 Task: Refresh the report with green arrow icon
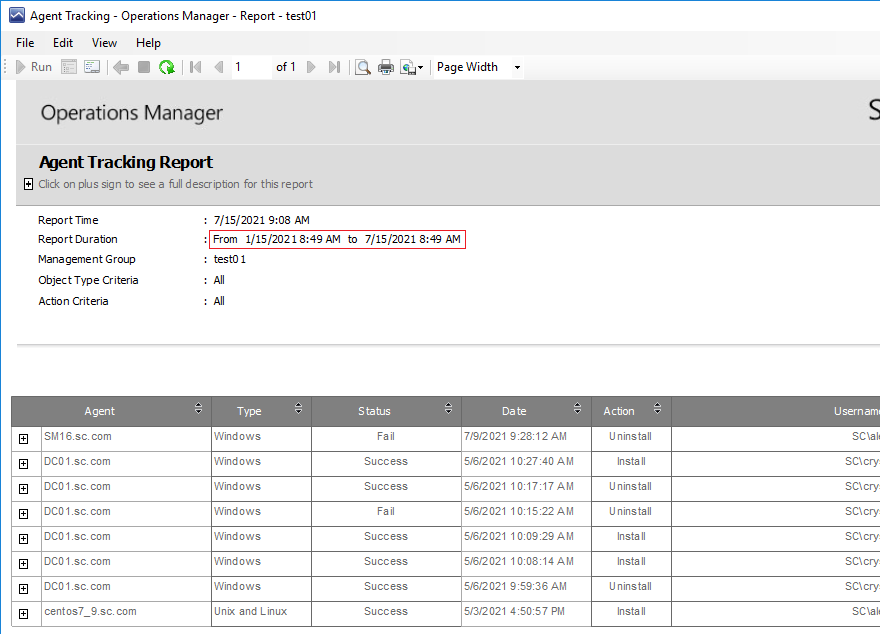pyautogui.click(x=167, y=67)
